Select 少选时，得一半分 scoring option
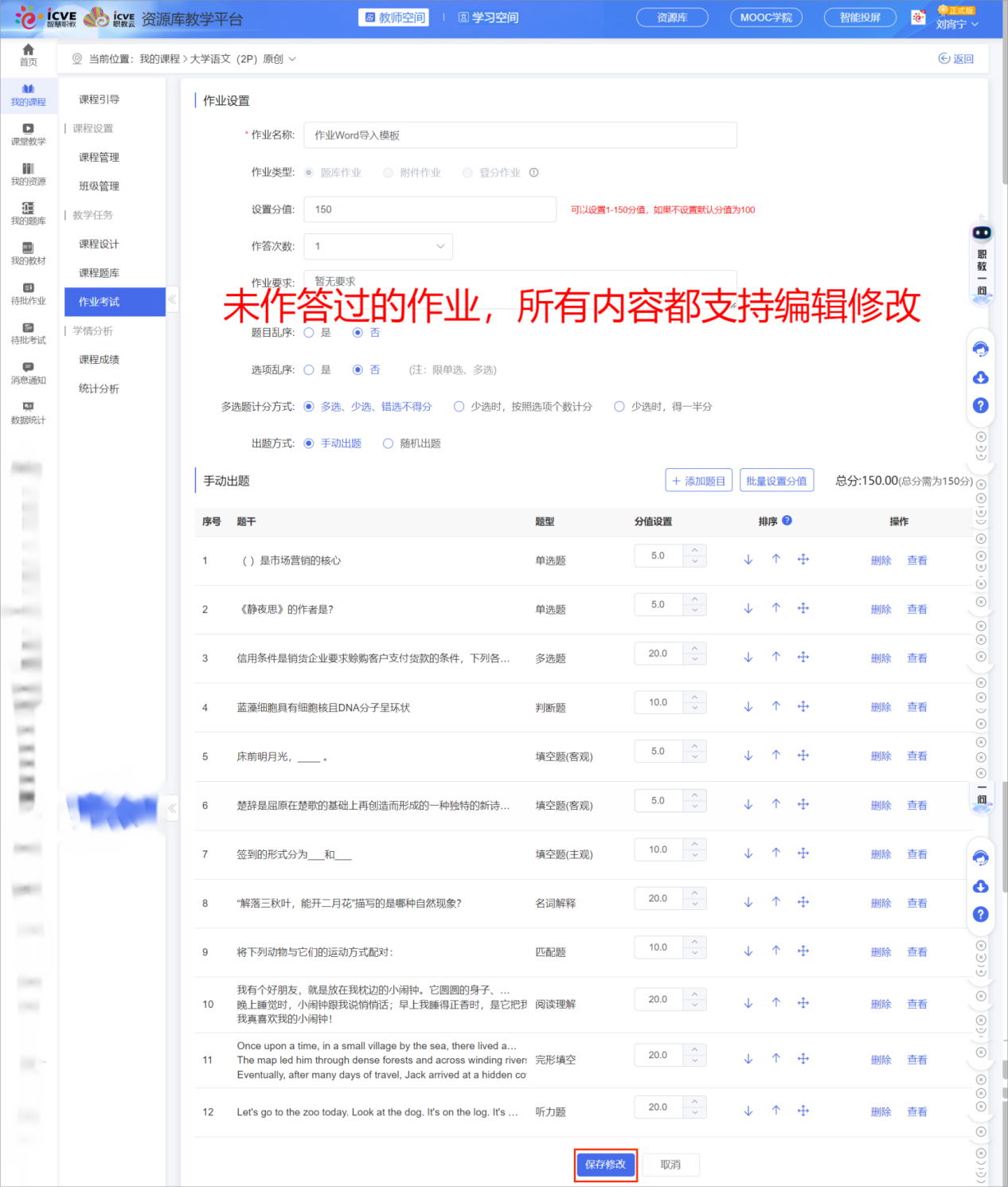The image size is (1008, 1187). point(619,406)
